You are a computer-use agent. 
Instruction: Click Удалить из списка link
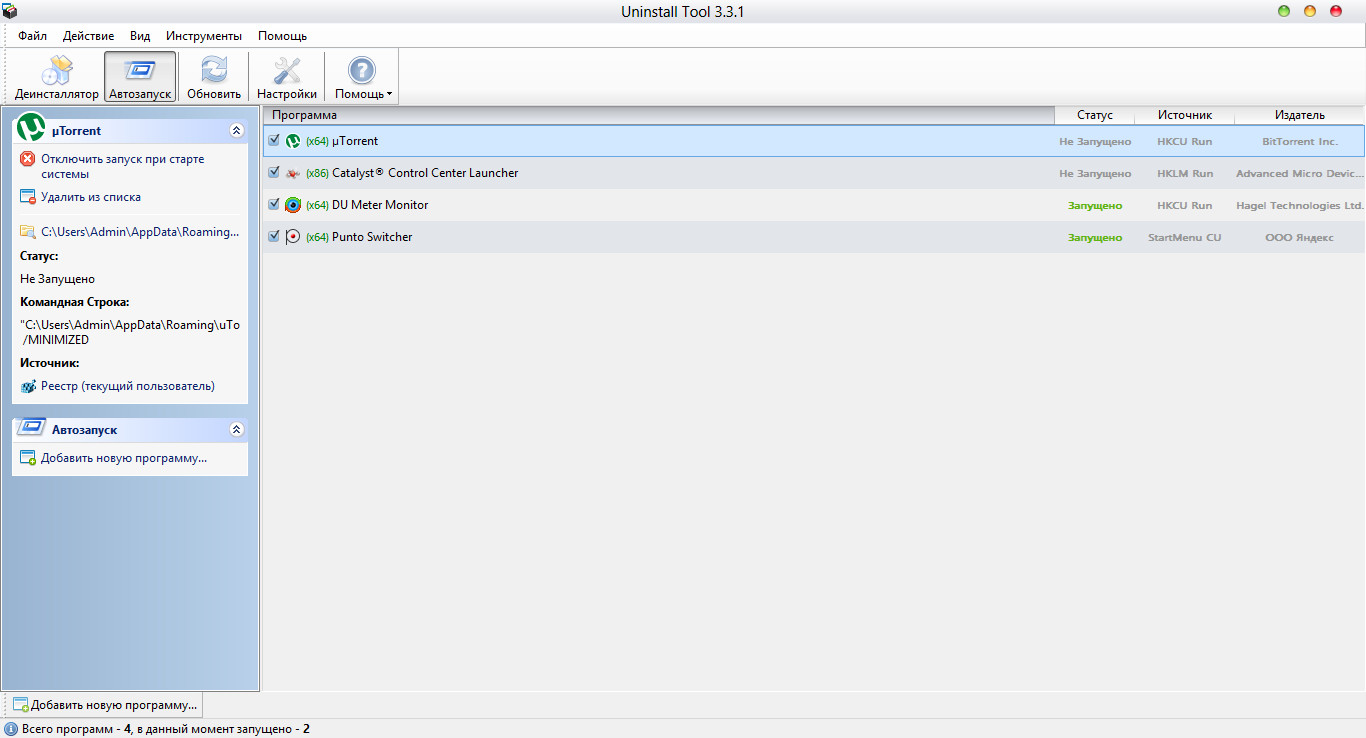[x=90, y=197]
